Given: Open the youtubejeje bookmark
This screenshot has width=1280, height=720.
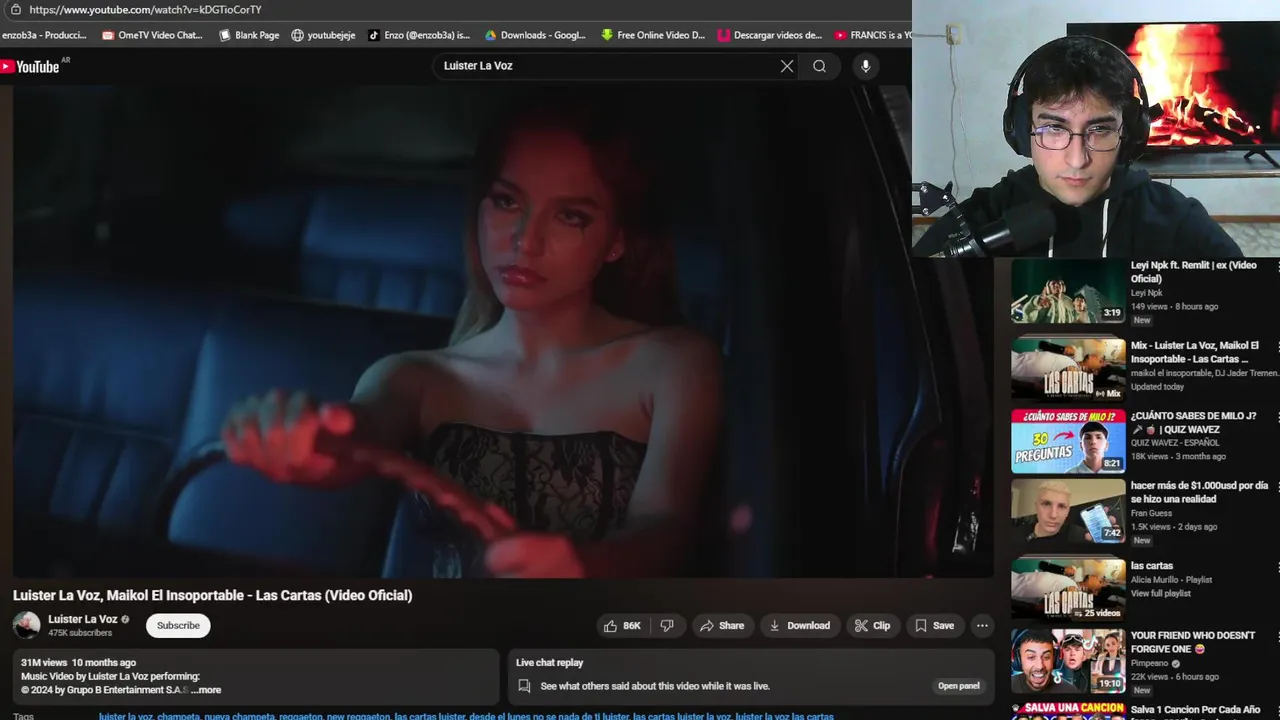Looking at the screenshot, I should pos(323,35).
